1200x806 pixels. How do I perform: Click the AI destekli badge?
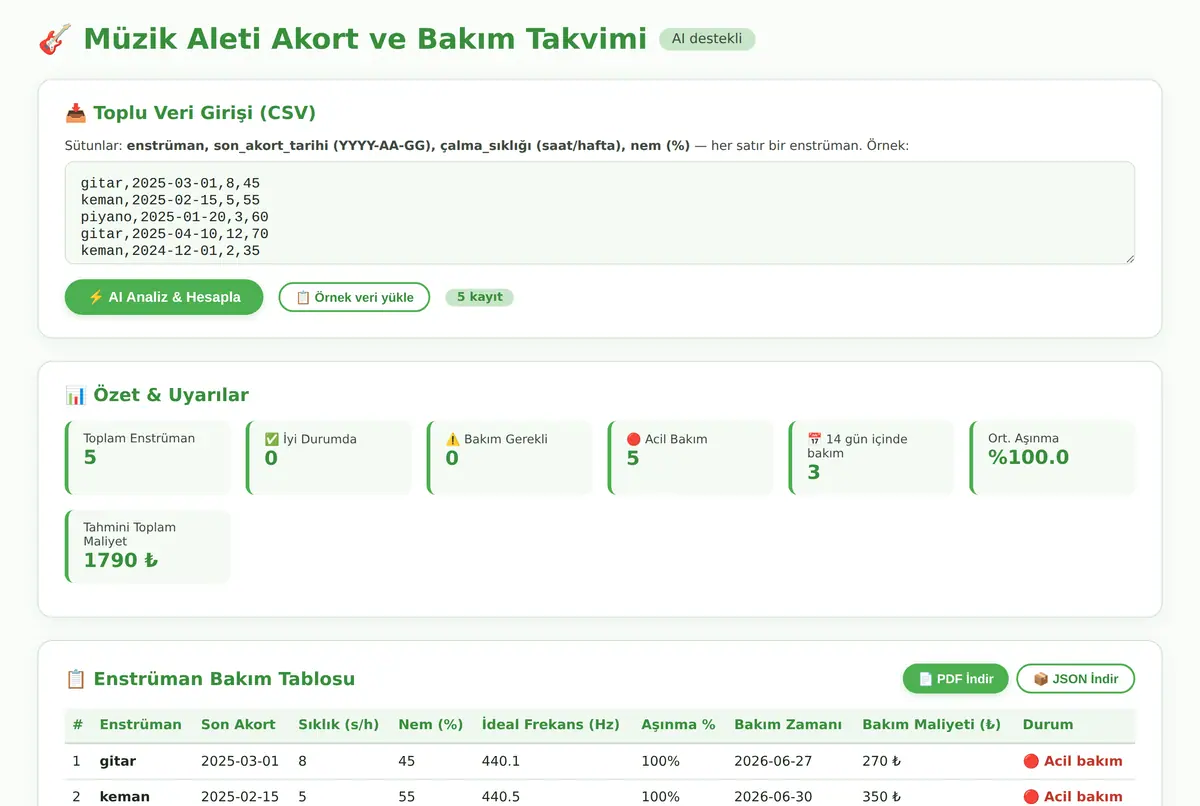pos(707,39)
